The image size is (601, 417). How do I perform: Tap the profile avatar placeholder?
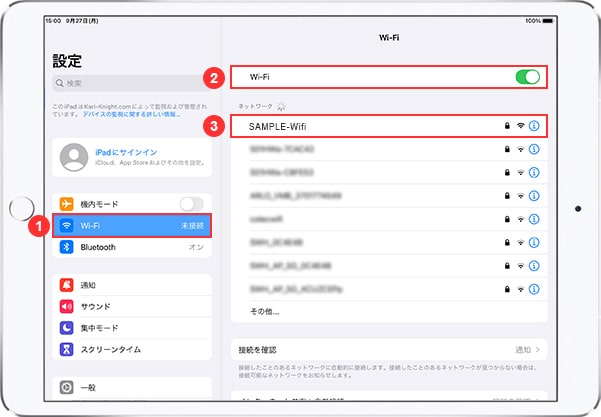pyautogui.click(x=74, y=157)
